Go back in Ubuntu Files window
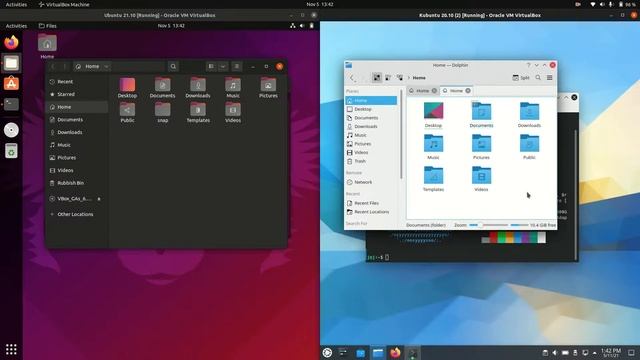The width and height of the screenshot is (640, 360). (53, 66)
